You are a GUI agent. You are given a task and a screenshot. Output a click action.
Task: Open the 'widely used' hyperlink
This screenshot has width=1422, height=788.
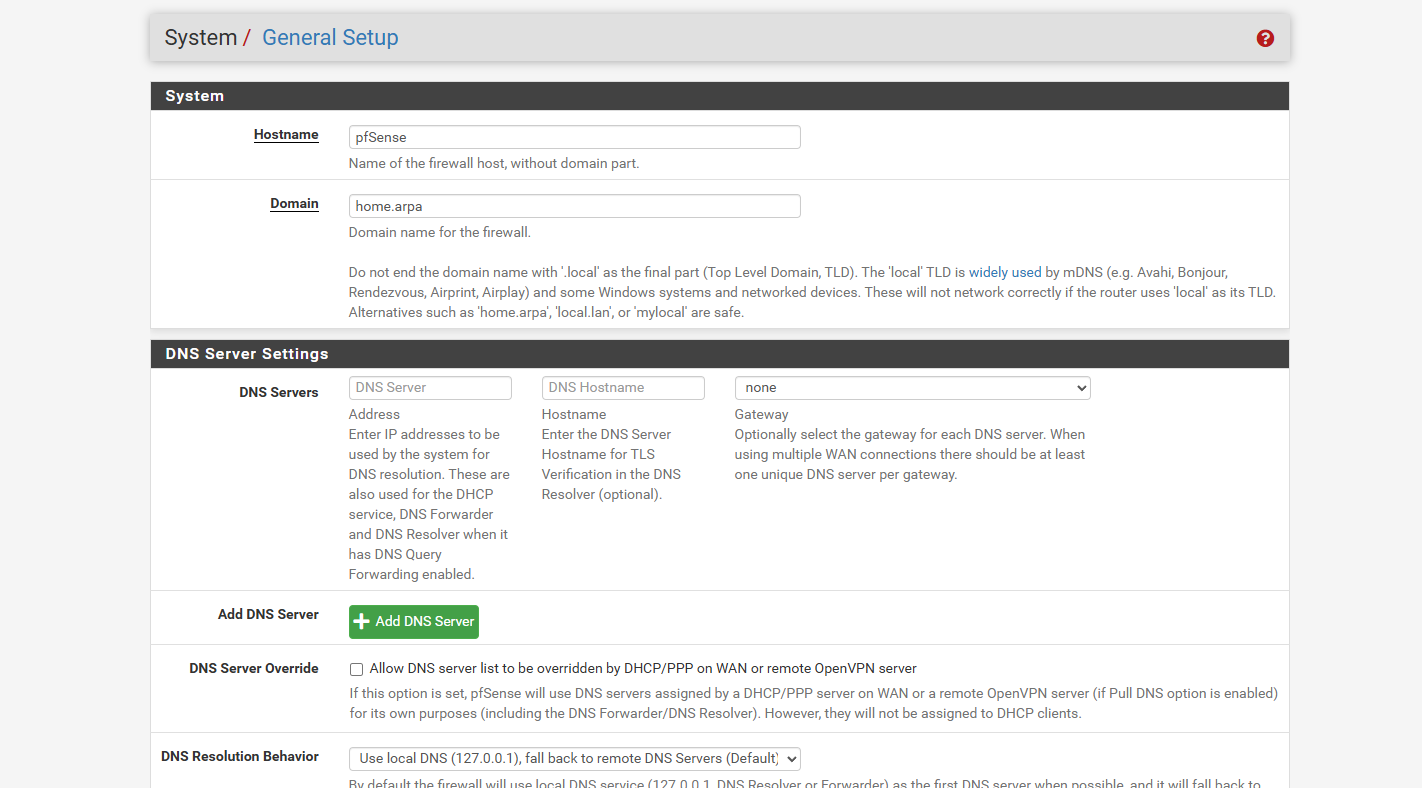(x=1004, y=272)
